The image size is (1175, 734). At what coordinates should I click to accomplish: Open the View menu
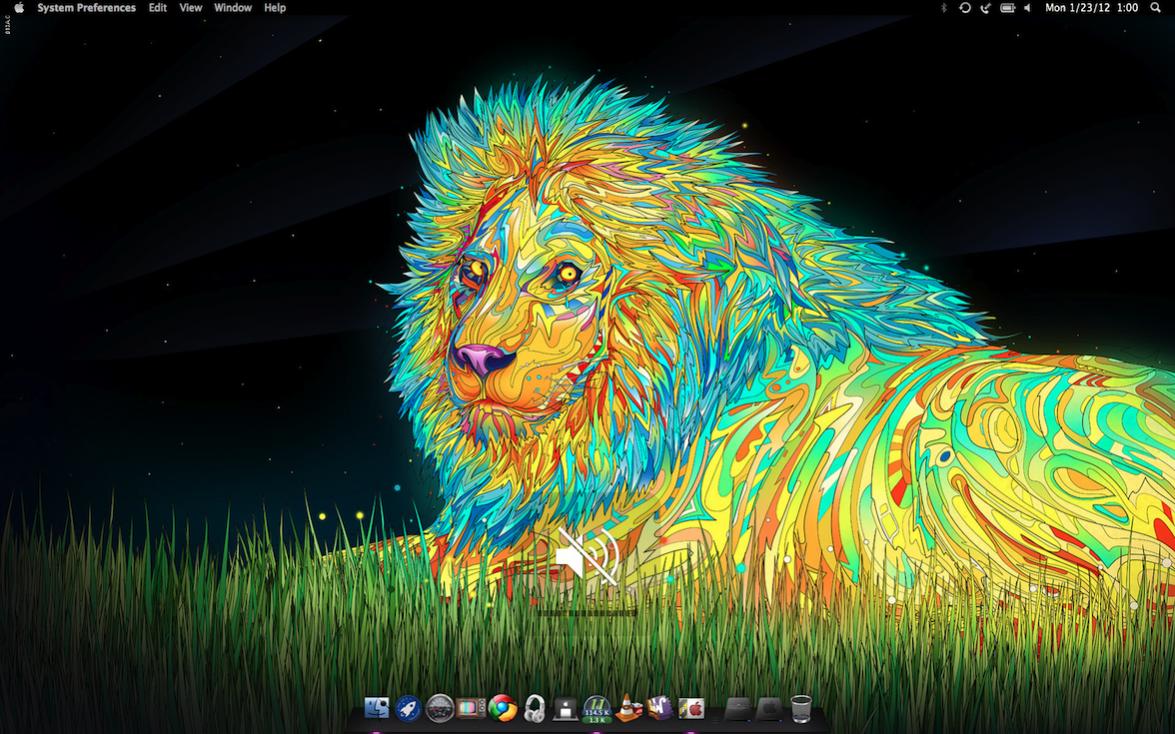click(190, 7)
